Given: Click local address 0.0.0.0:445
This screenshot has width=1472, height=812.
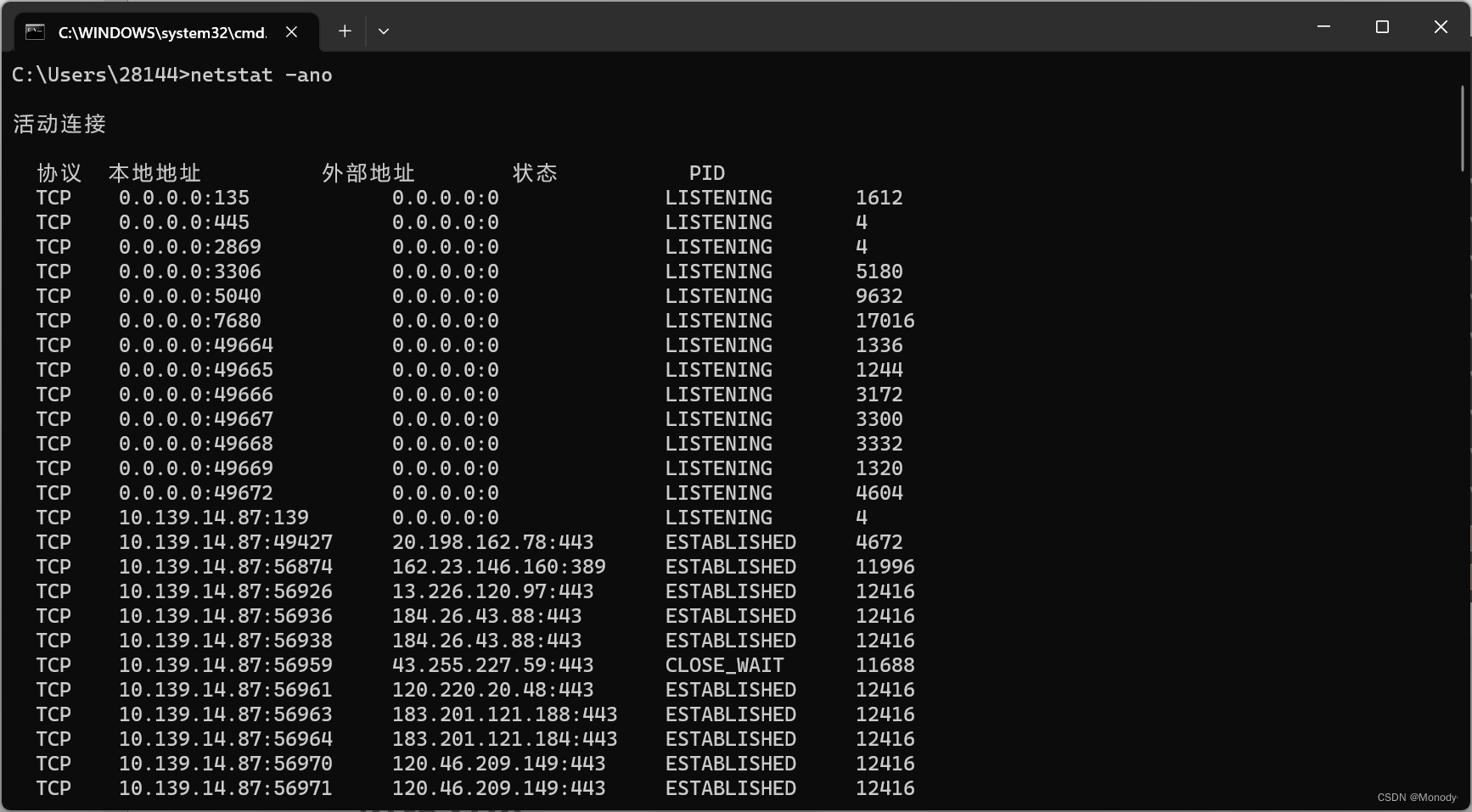Looking at the screenshot, I should pyautogui.click(x=184, y=222).
